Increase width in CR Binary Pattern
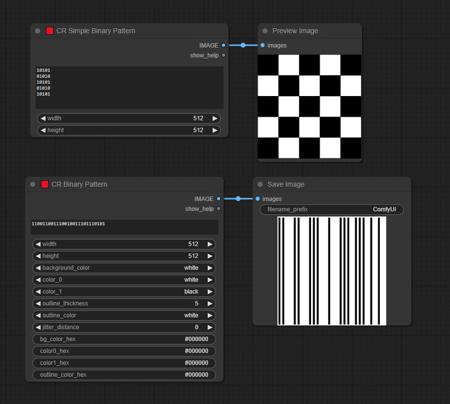Image resolution: width=450 pixels, height=404 pixels. [x=210, y=244]
